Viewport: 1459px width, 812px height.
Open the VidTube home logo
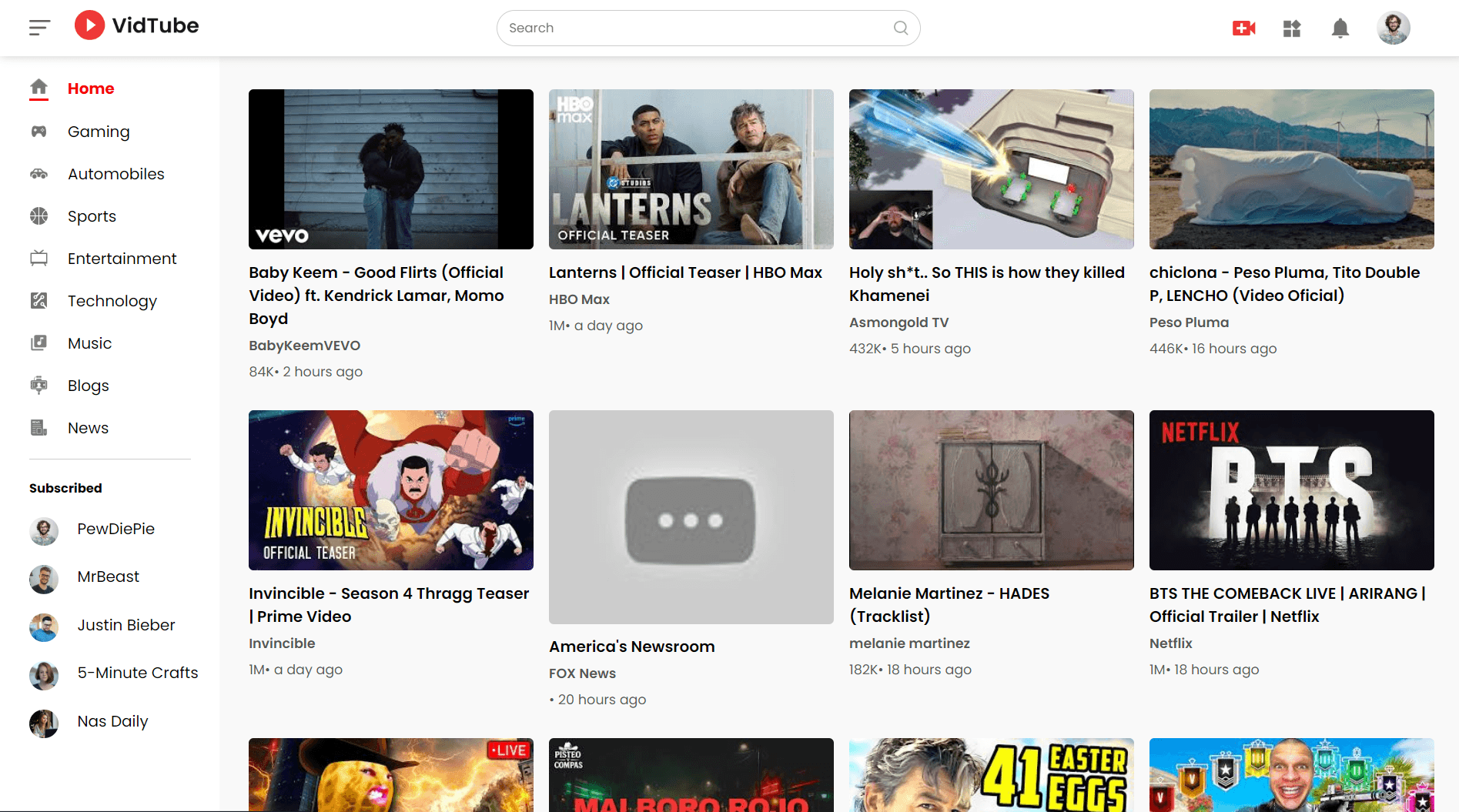[136, 25]
